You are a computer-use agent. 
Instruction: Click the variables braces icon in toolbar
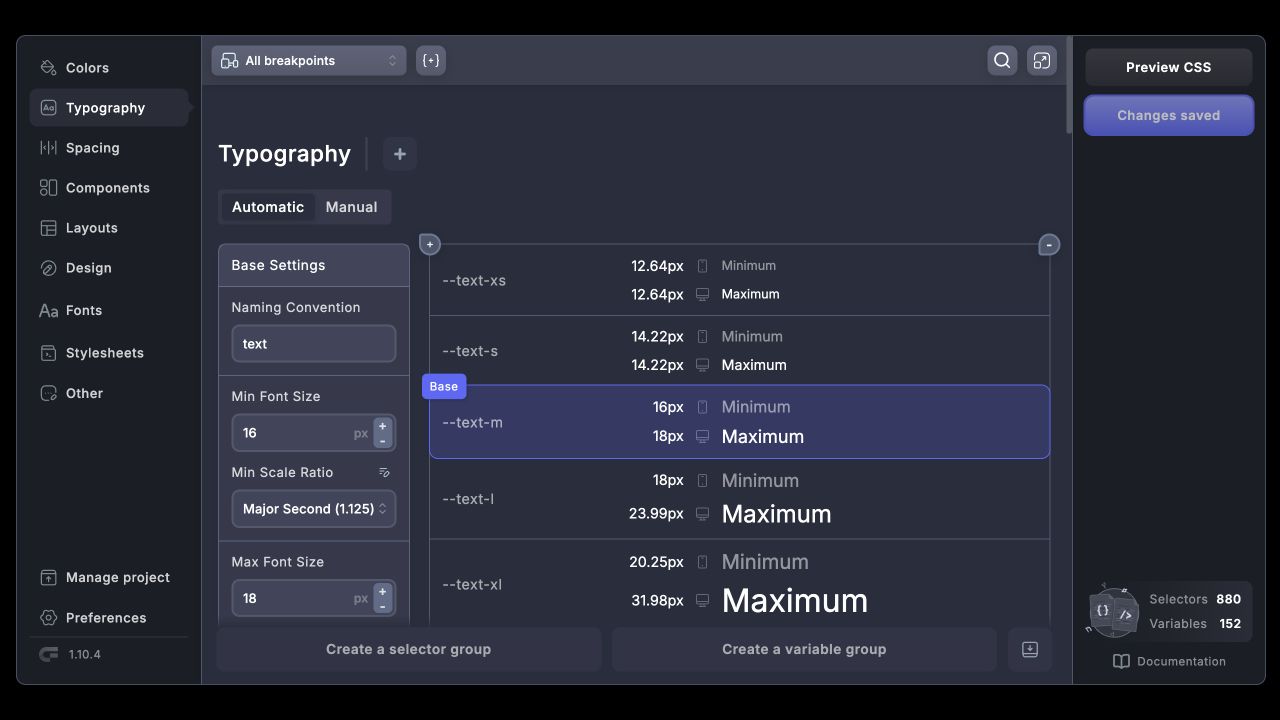tap(431, 61)
